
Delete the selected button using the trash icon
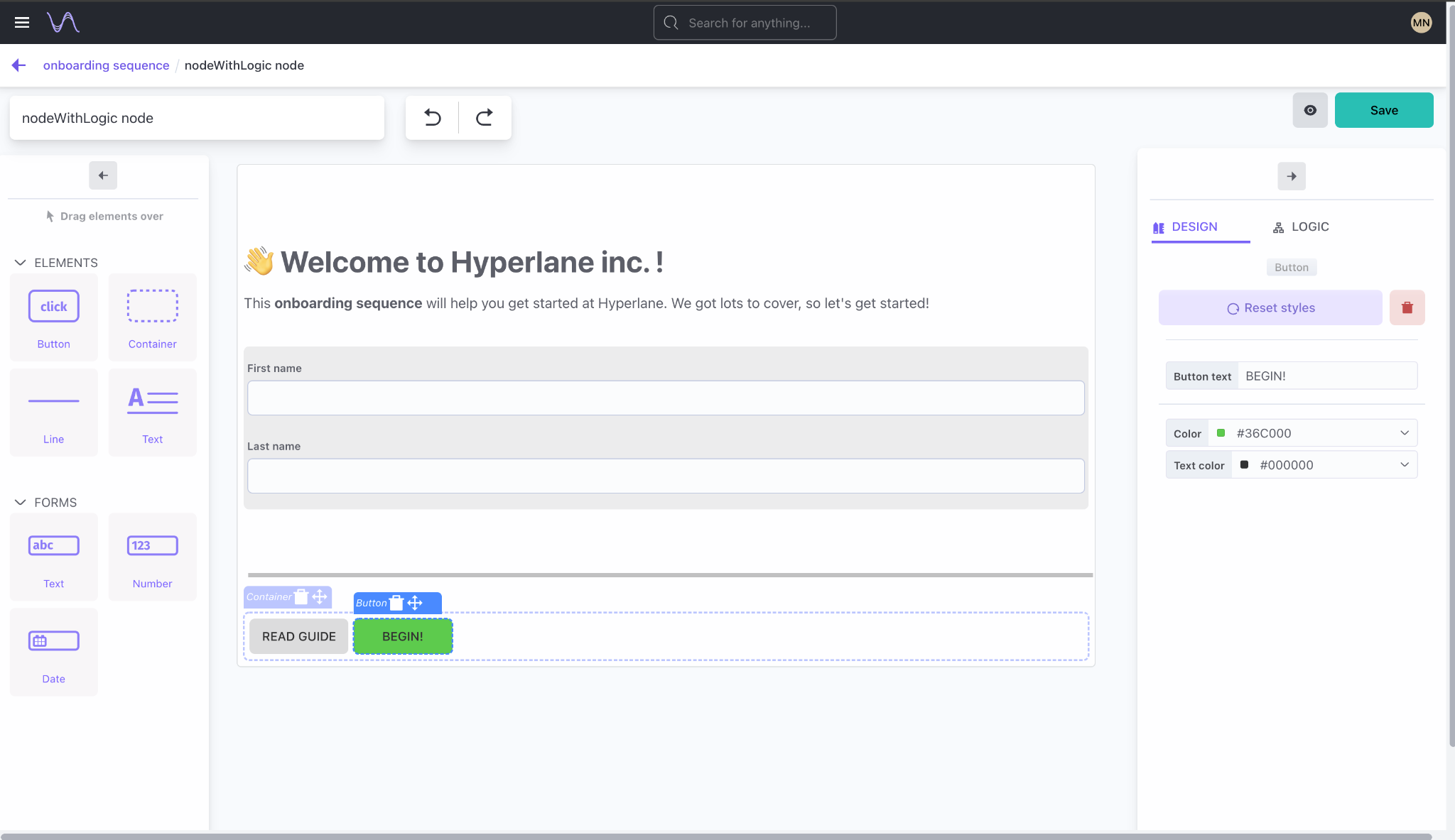click(x=1407, y=307)
